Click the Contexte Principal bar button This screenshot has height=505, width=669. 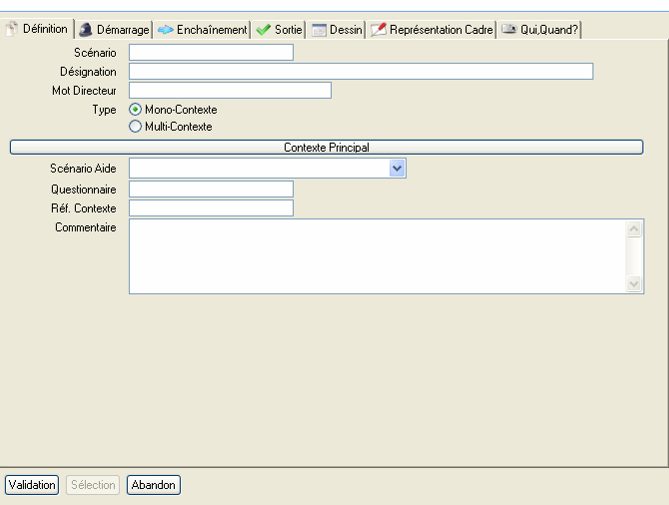tap(326, 147)
